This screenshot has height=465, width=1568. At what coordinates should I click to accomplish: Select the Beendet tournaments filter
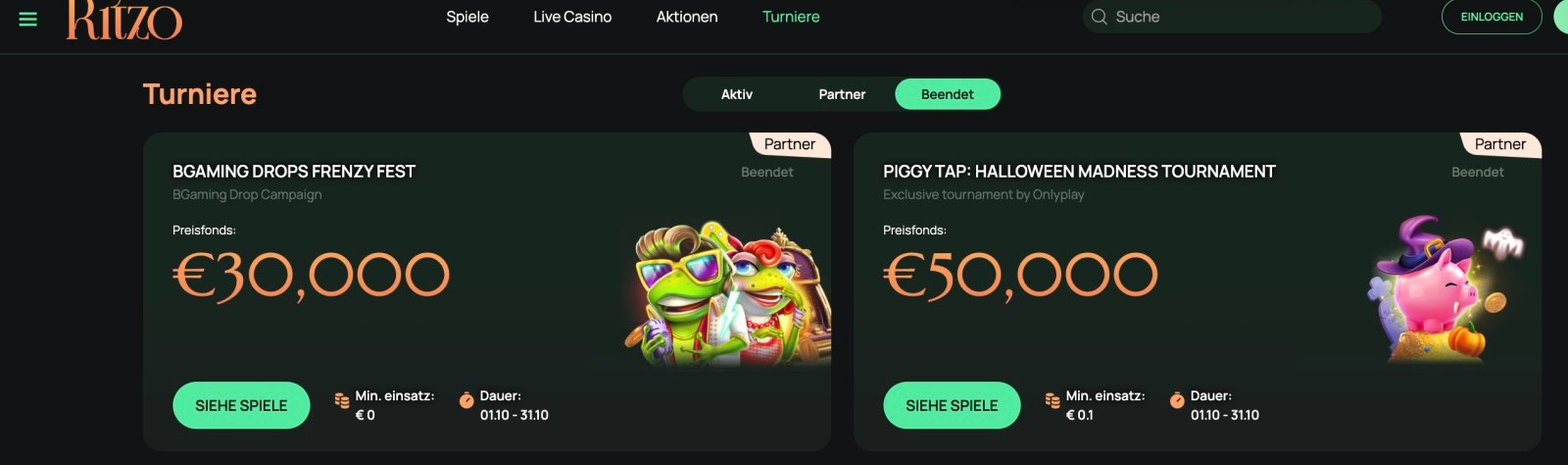(x=948, y=94)
